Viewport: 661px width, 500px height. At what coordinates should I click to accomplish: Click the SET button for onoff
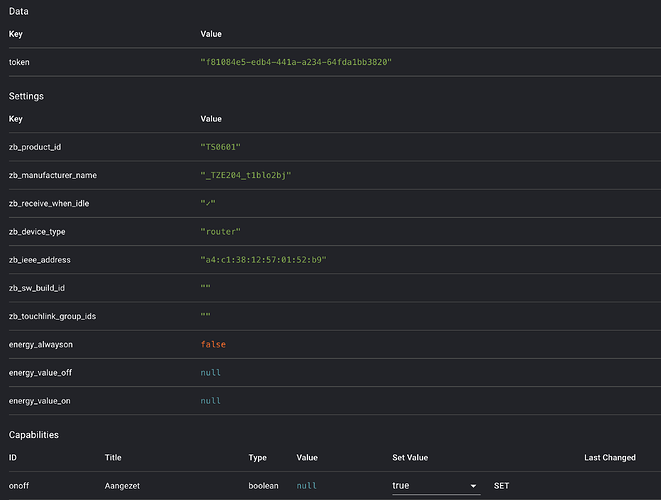501,486
